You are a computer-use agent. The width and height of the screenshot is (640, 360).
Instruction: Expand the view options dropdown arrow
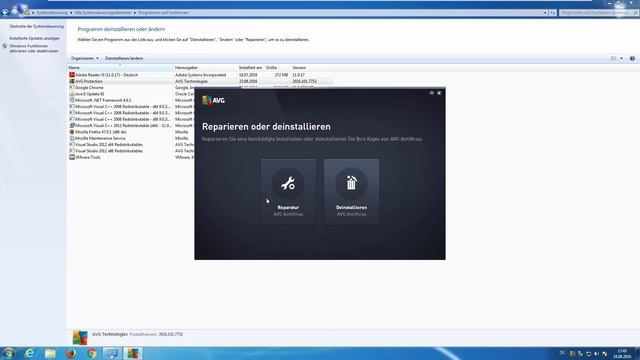pos(621,58)
